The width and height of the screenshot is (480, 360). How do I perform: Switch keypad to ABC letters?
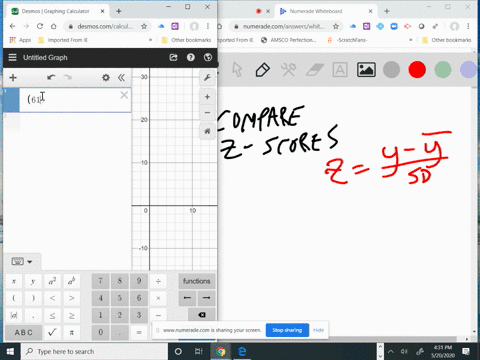(24, 332)
